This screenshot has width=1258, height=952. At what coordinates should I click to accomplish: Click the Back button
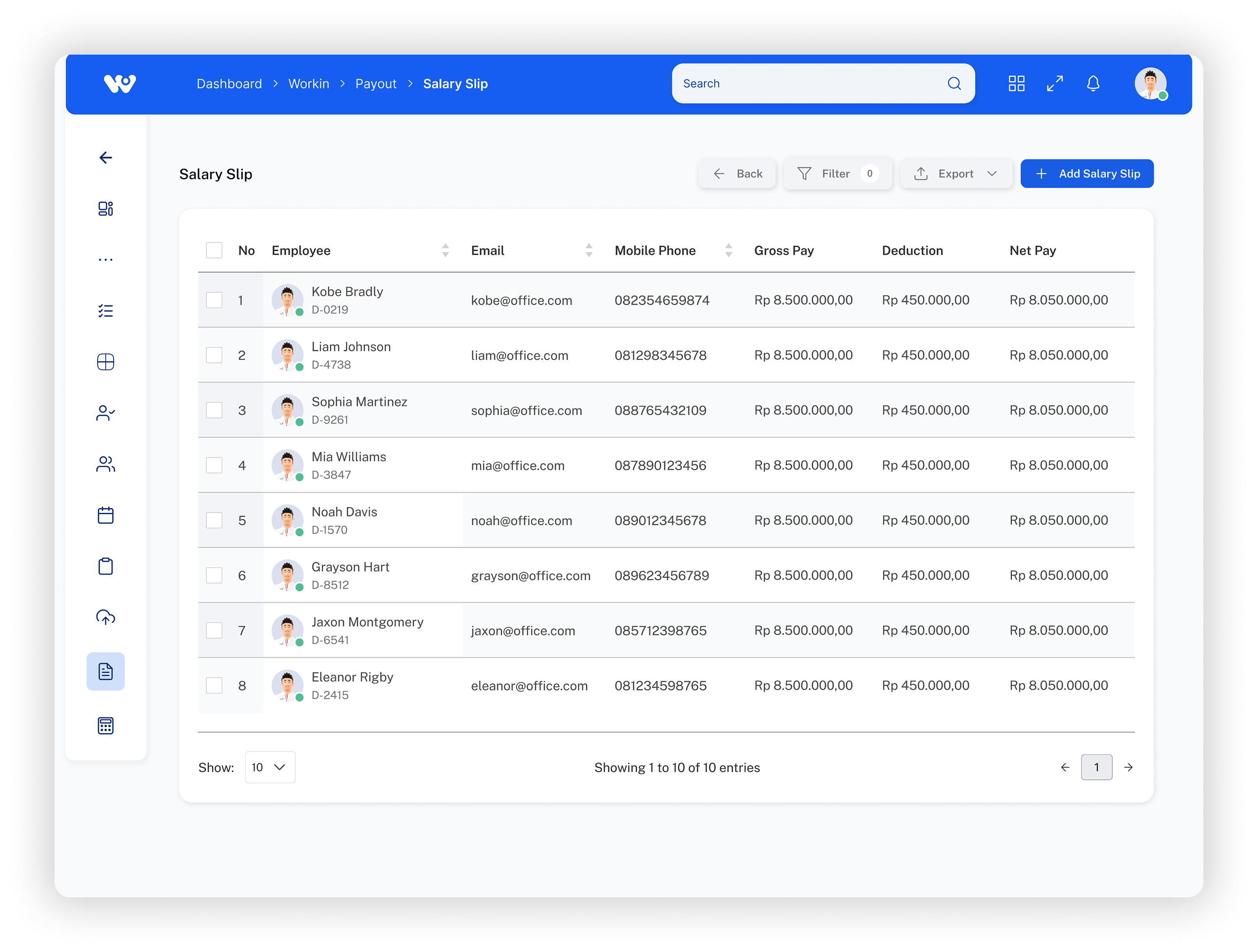(737, 174)
